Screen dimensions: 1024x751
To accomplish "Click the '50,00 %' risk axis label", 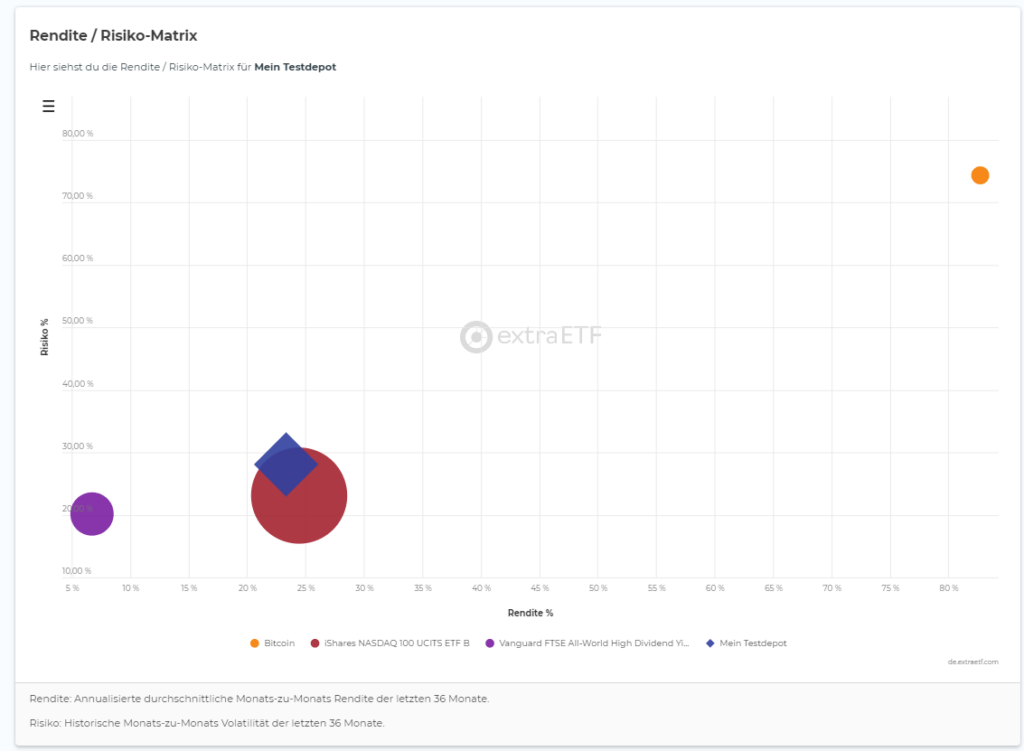I will [x=78, y=321].
